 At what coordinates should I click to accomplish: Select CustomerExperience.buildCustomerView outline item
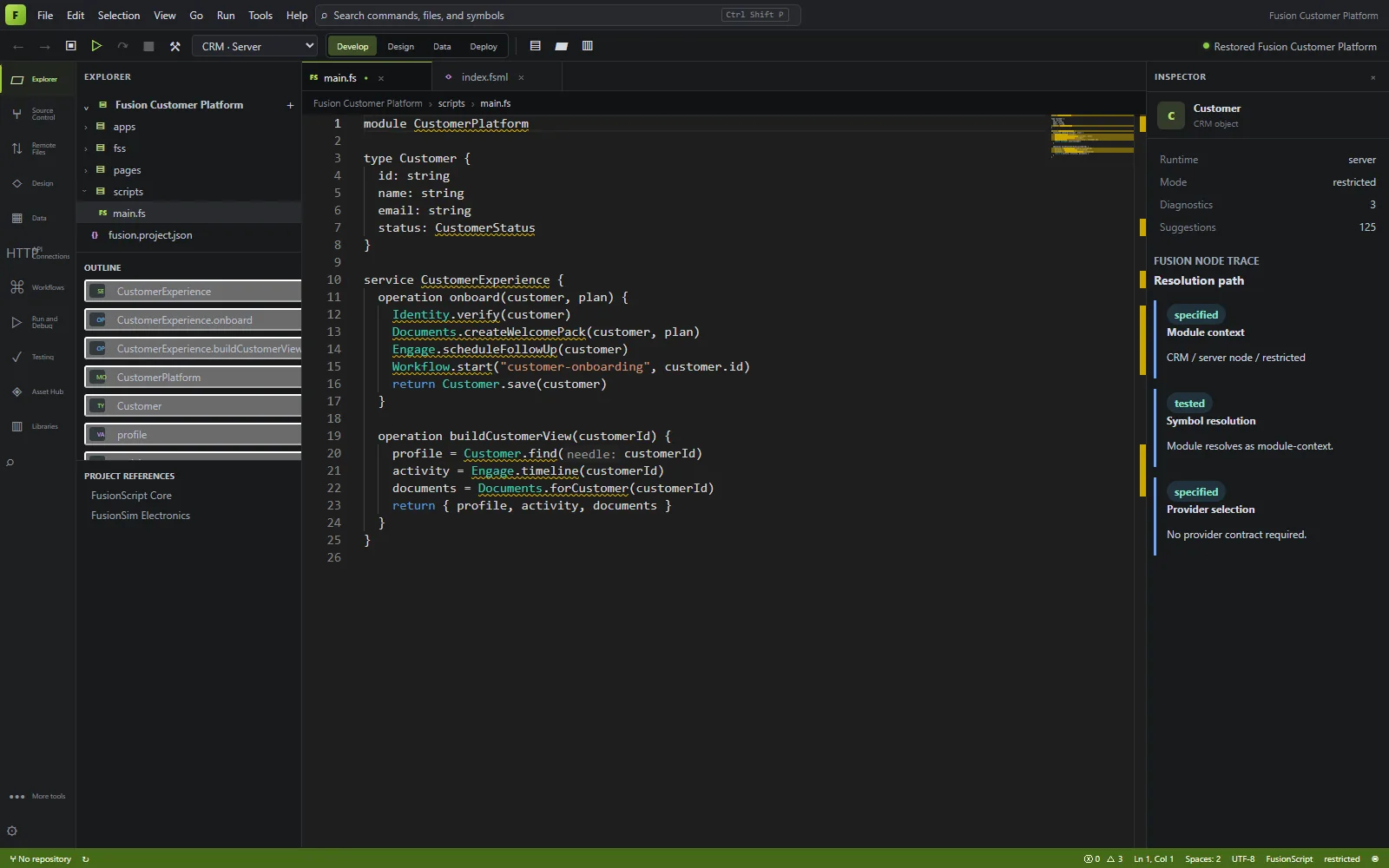[x=193, y=349]
